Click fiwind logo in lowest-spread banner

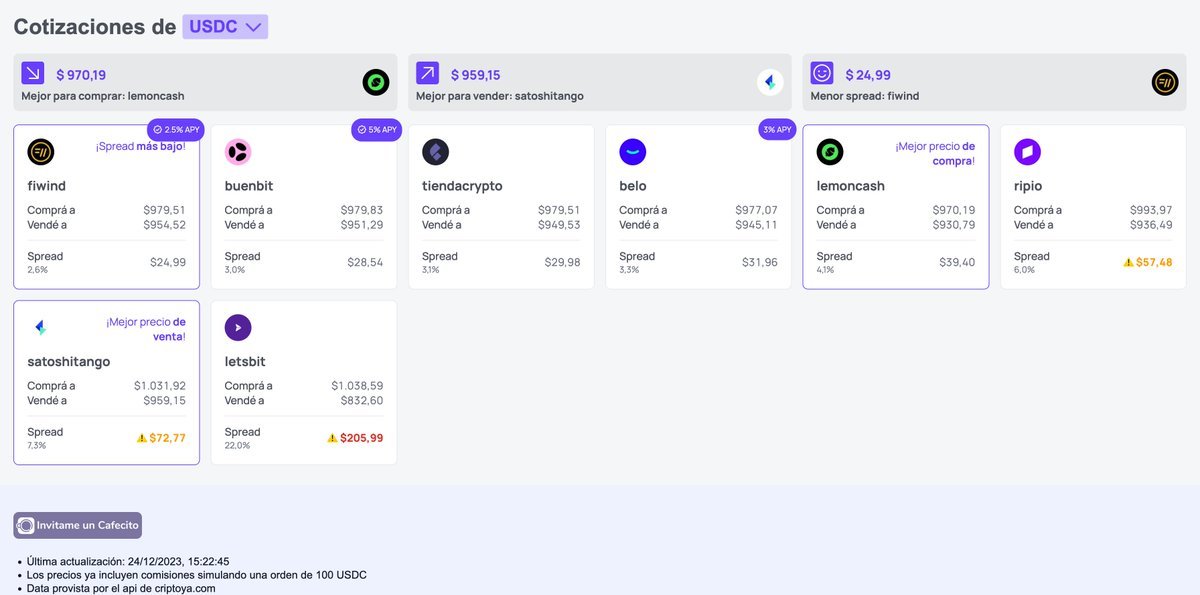pyautogui.click(x=1165, y=82)
